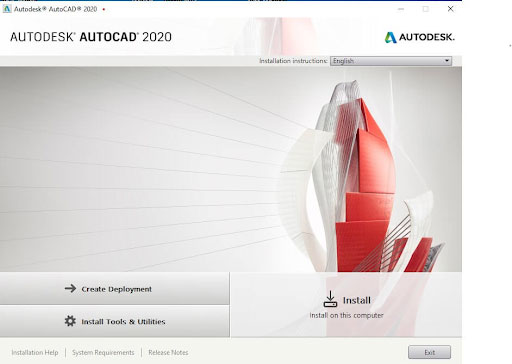Click the disabled maximize window button

tap(426, 9)
